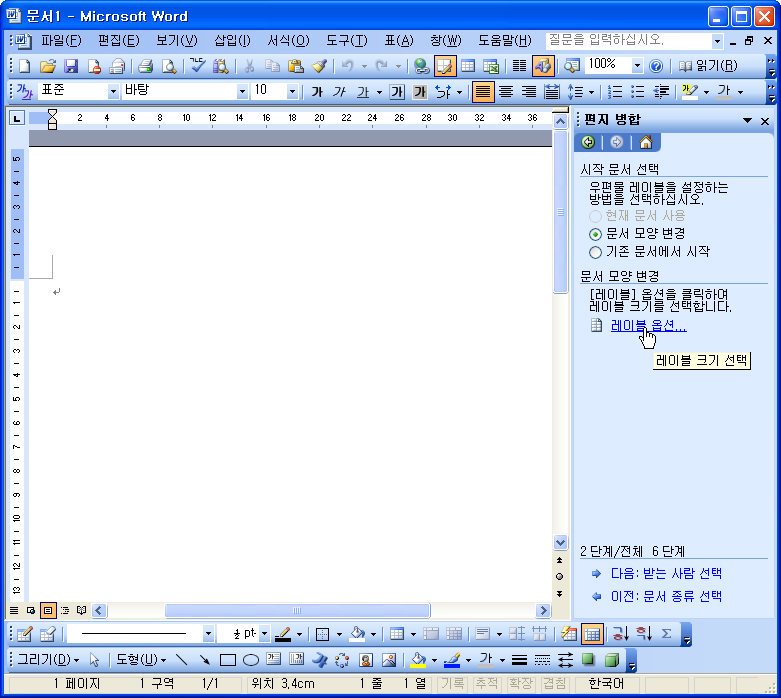
Task: Insert a table from standard toolbar
Action: 468,66
